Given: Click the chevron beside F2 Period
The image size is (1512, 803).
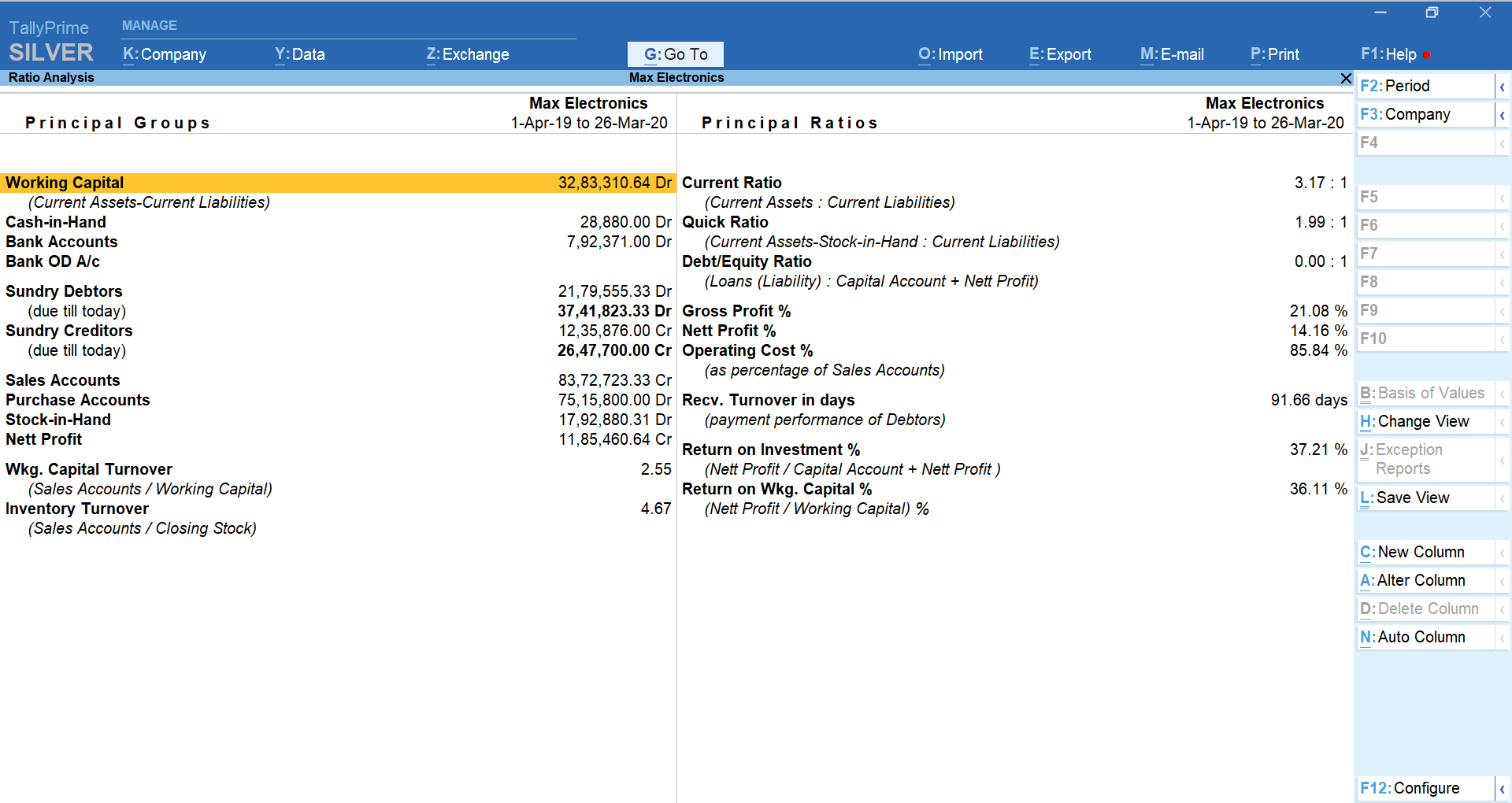Looking at the screenshot, I should 1503,87.
